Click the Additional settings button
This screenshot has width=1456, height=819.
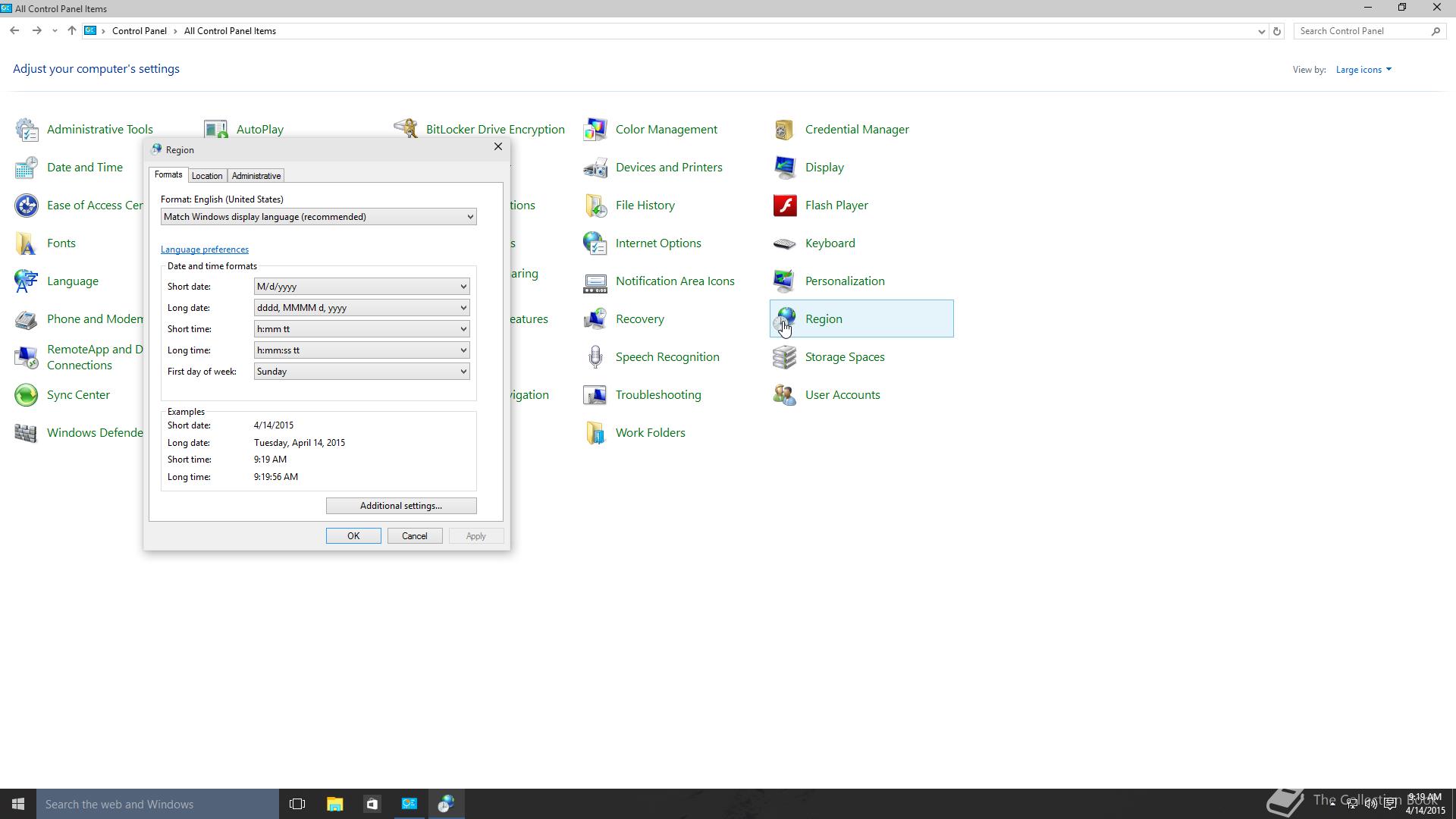401,506
